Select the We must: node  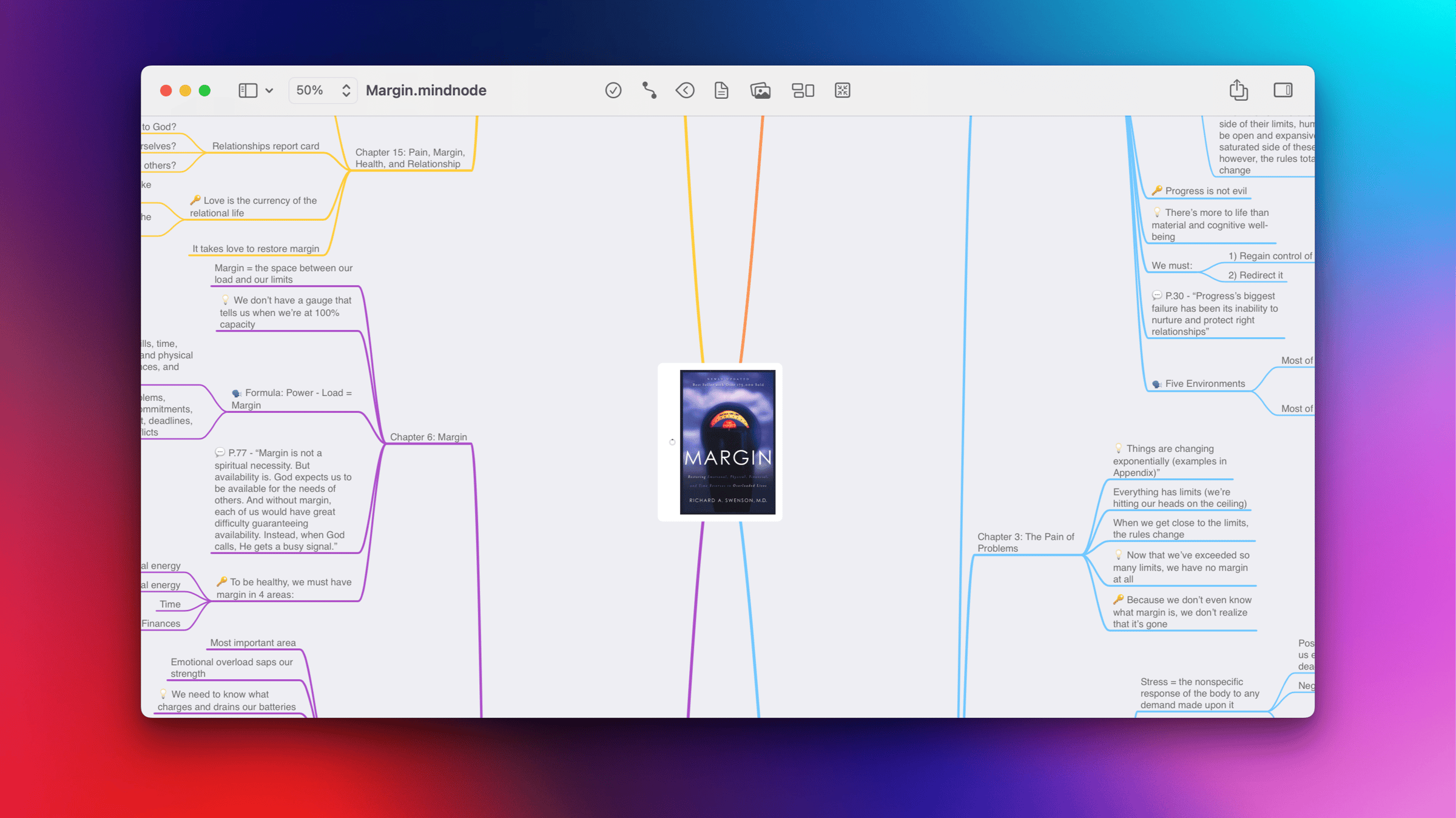coord(1171,266)
